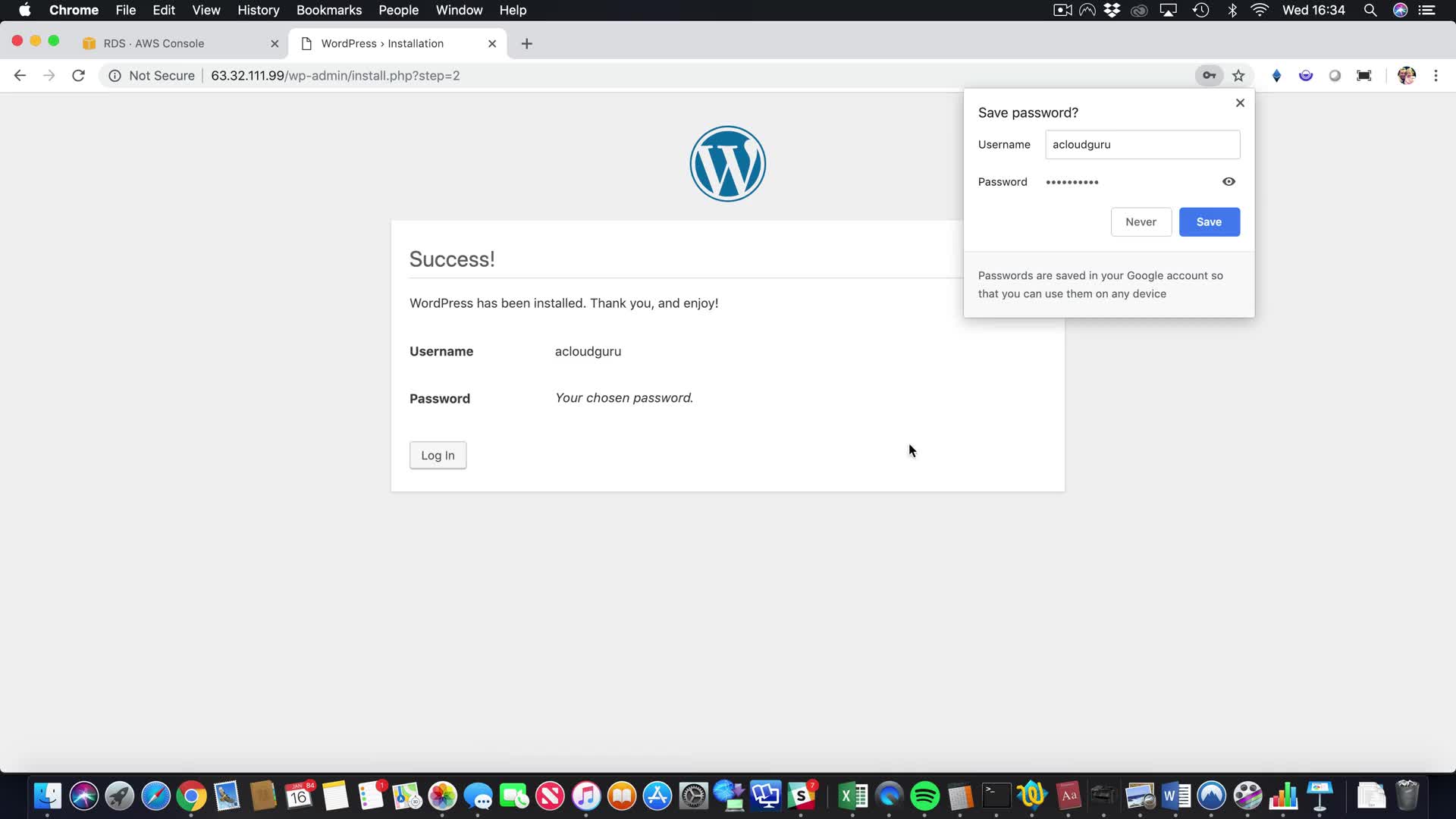Click Never in the password prompt

click(1141, 222)
